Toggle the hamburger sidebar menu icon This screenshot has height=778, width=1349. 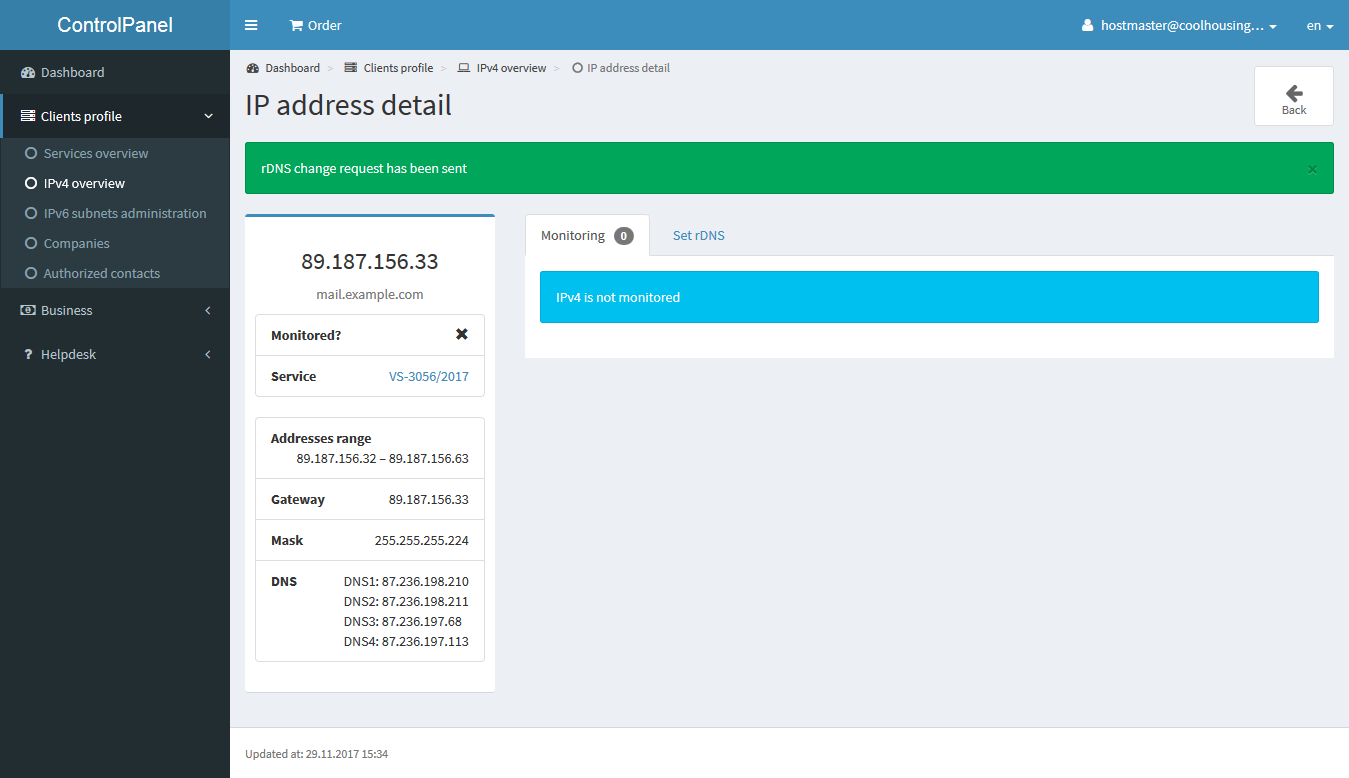[251, 25]
